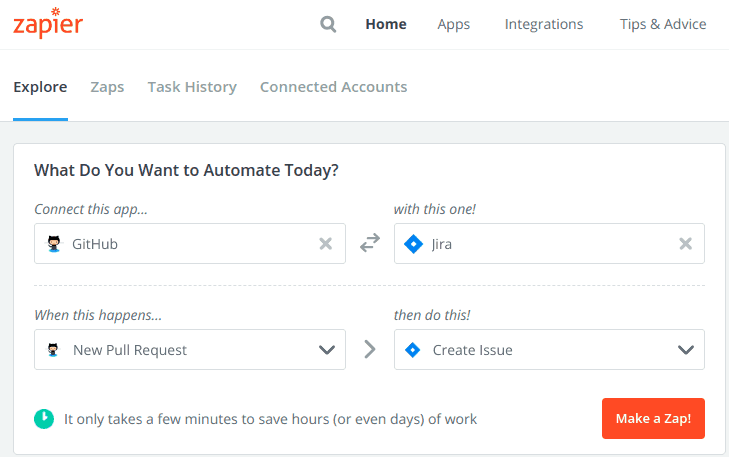The height and width of the screenshot is (457, 729).
Task: Click the right chevron between trigger and action
Action: 370,349
